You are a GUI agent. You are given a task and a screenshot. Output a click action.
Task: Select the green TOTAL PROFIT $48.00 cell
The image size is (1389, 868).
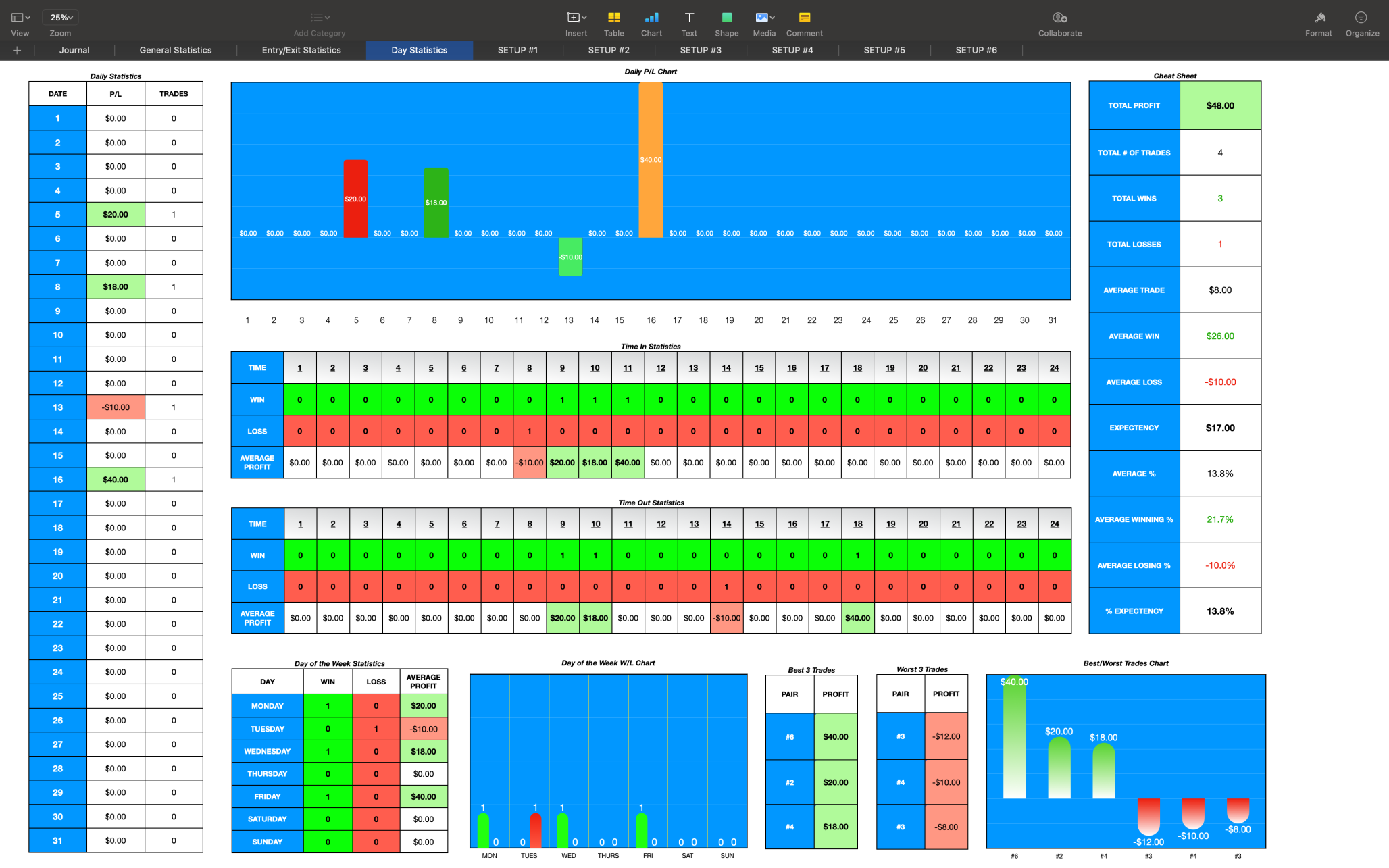1219,105
